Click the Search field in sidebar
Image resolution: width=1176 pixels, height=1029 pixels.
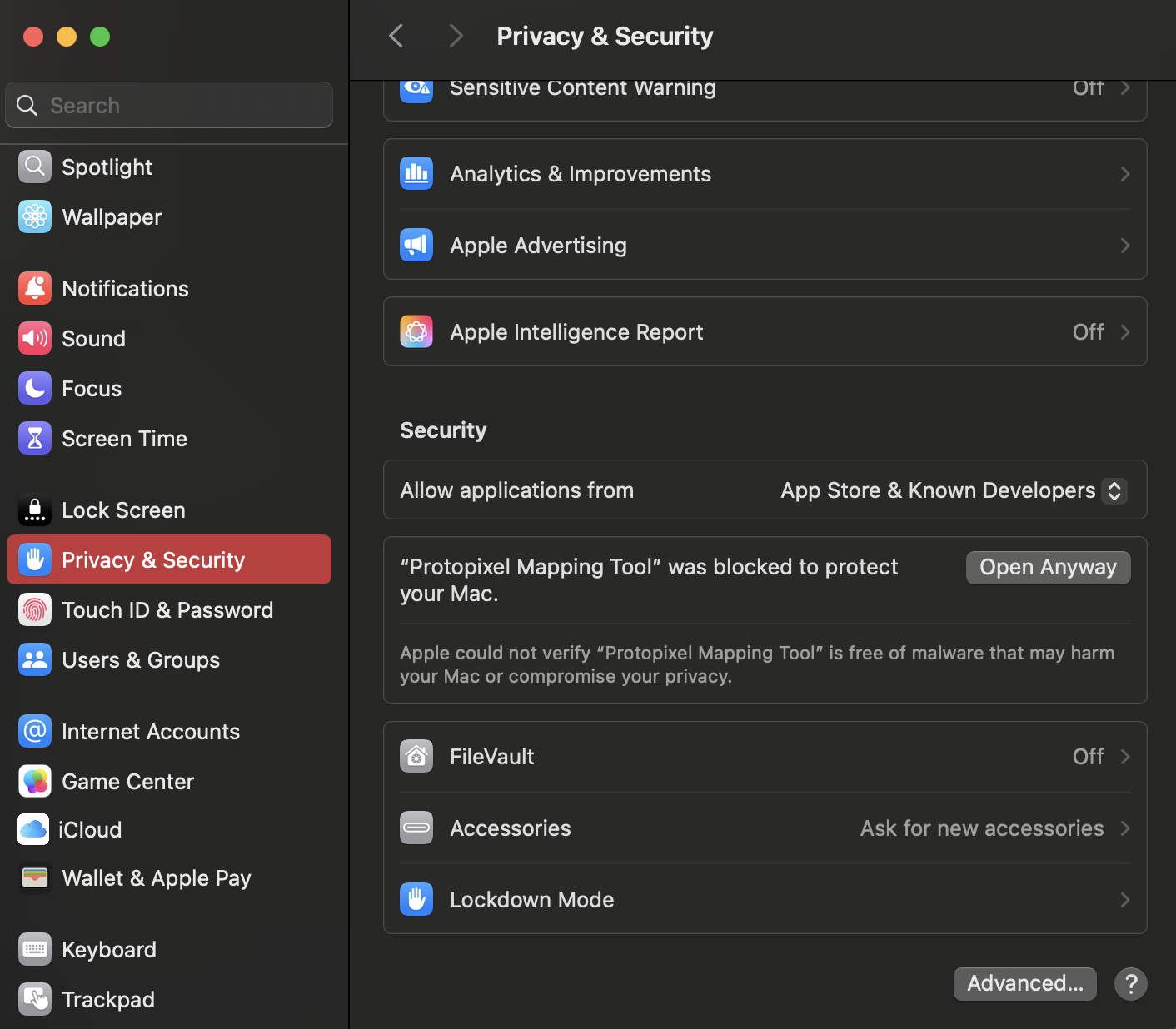[169, 105]
